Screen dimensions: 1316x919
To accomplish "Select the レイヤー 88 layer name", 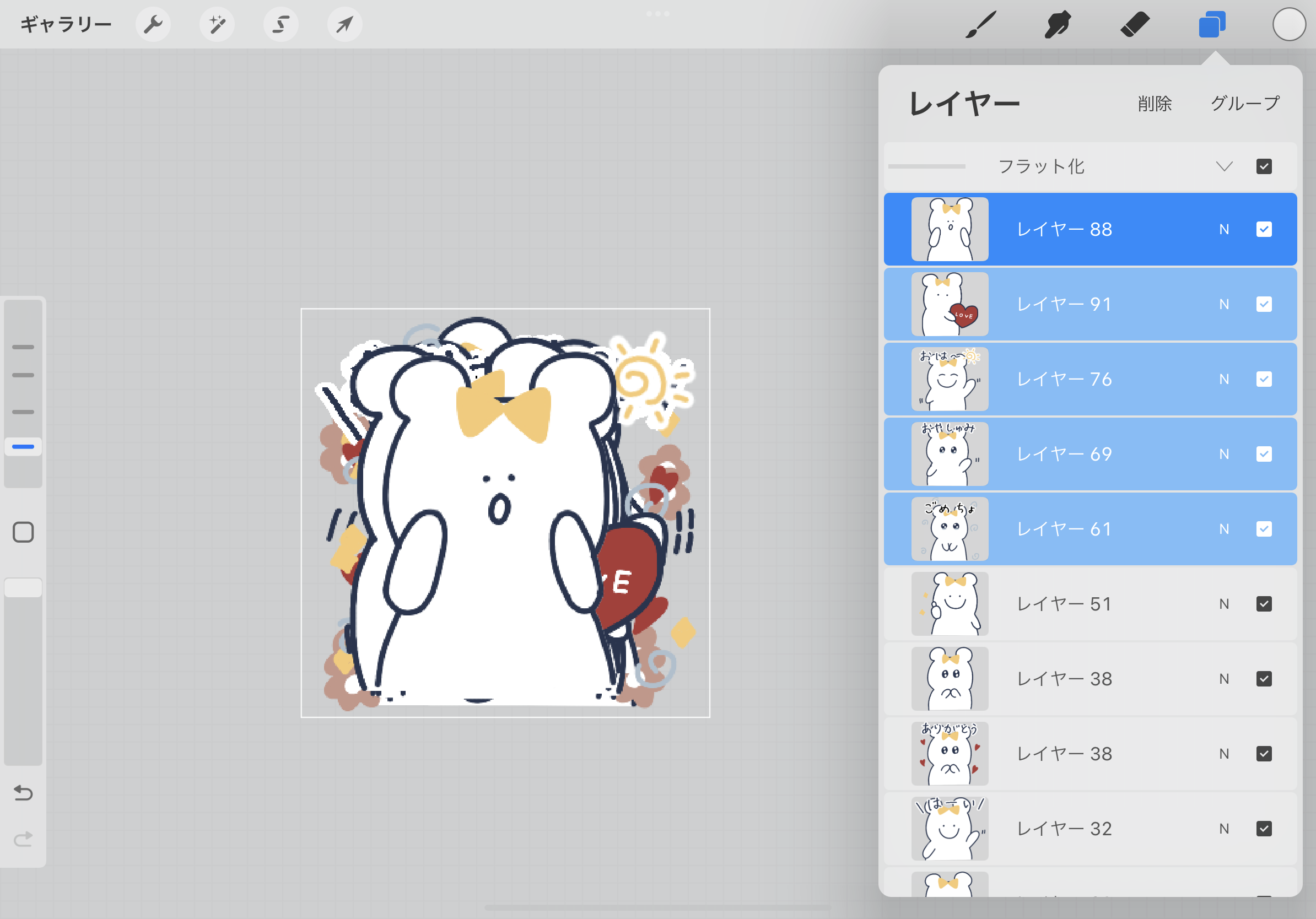I will coord(1064,229).
